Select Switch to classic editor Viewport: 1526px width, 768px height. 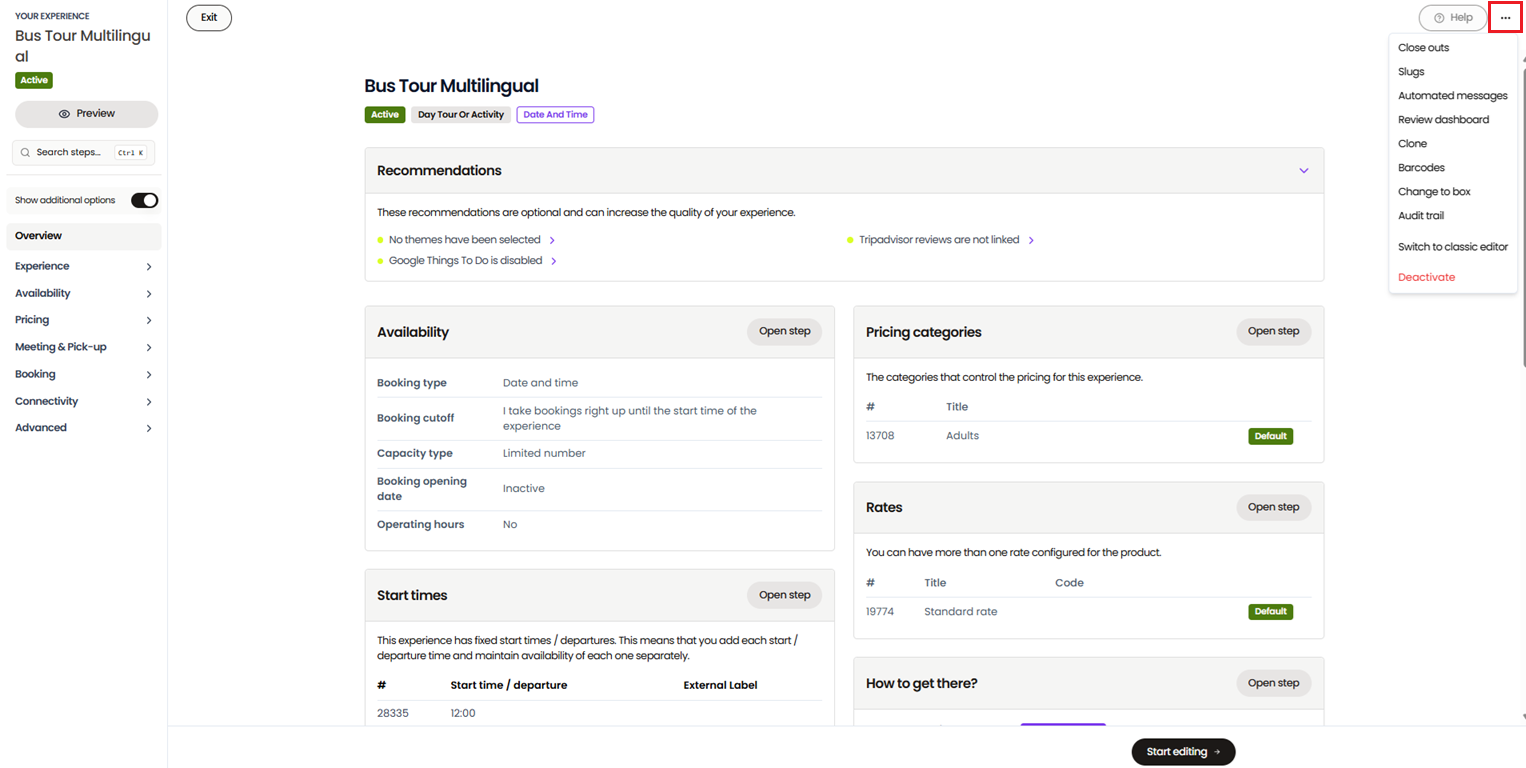click(x=1453, y=247)
